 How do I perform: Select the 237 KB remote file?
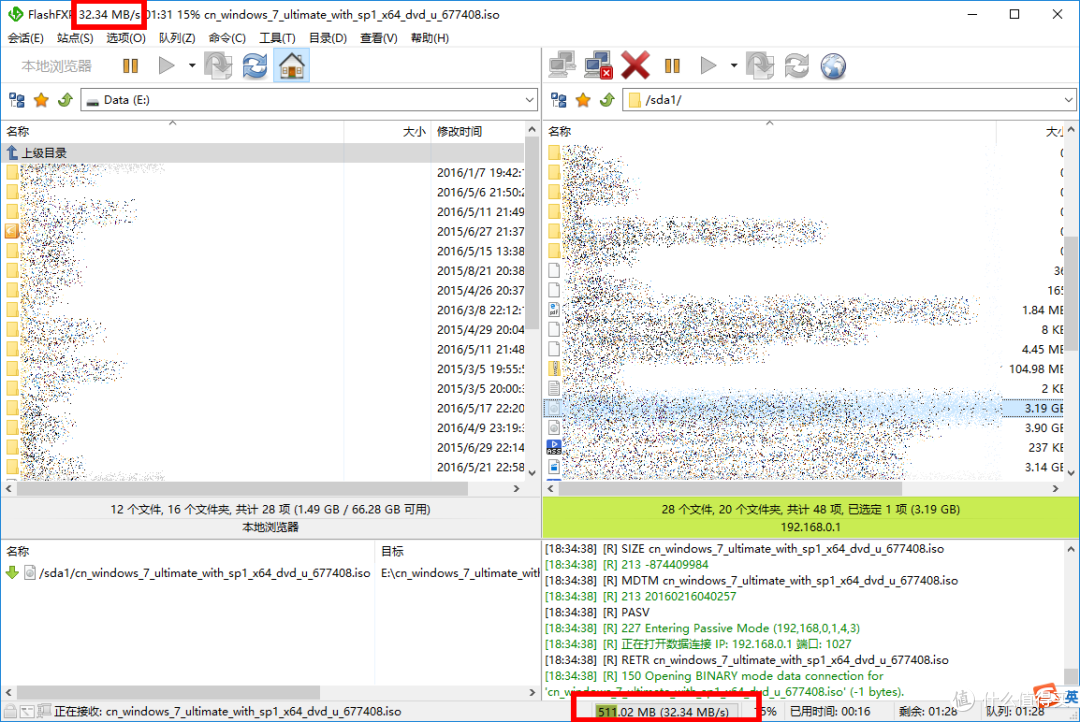pyautogui.click(x=804, y=447)
